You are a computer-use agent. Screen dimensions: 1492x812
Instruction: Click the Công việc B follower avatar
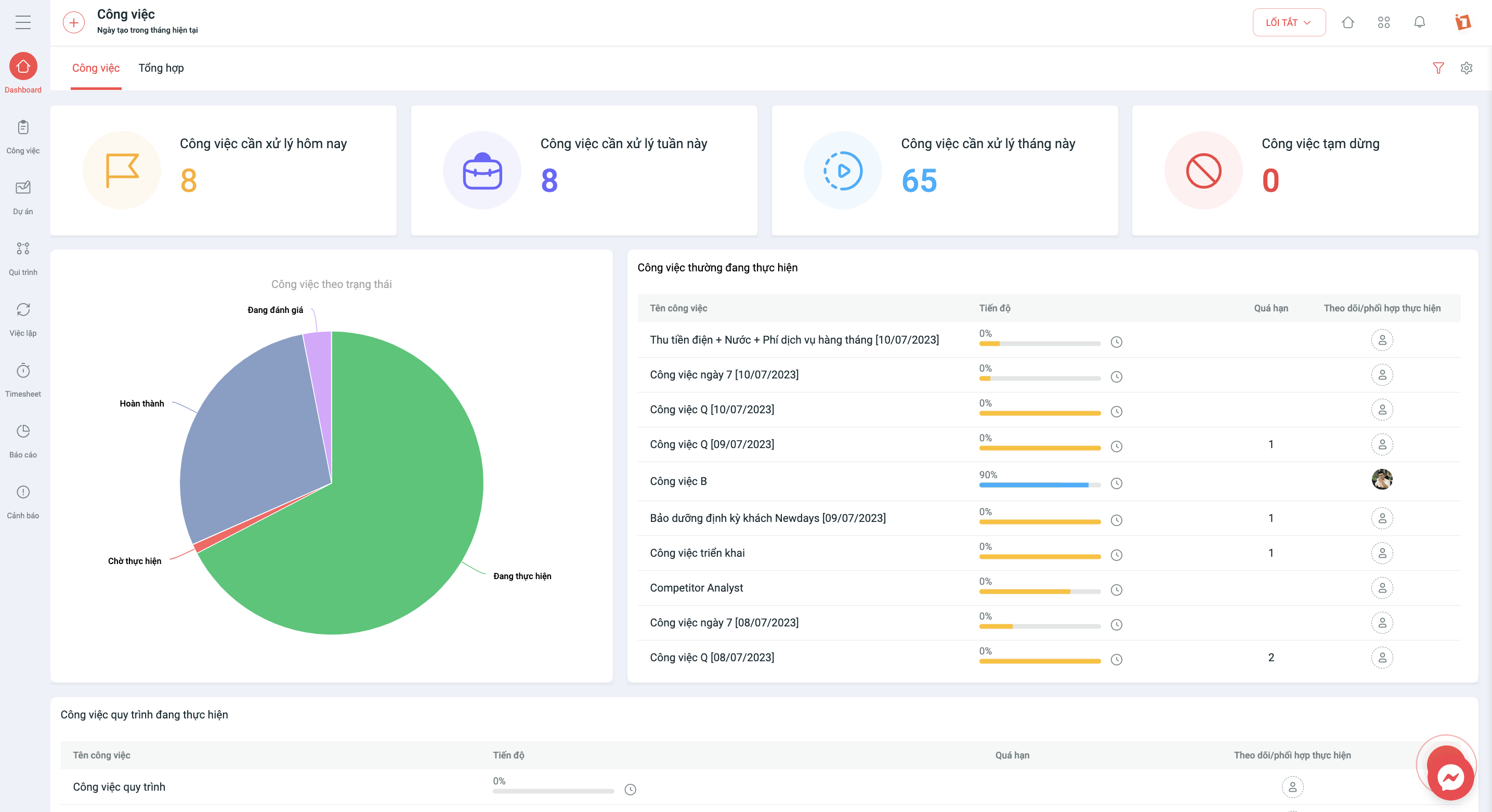pyautogui.click(x=1382, y=479)
